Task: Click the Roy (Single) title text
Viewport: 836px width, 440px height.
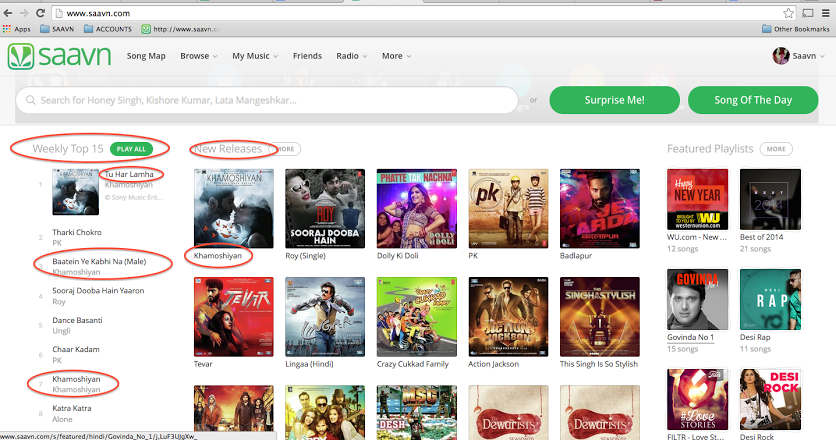Action: (306, 255)
